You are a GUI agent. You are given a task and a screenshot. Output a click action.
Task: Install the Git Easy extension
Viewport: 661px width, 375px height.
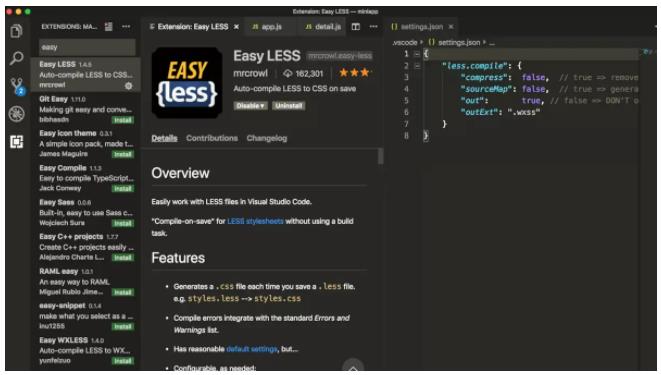[x=123, y=120]
